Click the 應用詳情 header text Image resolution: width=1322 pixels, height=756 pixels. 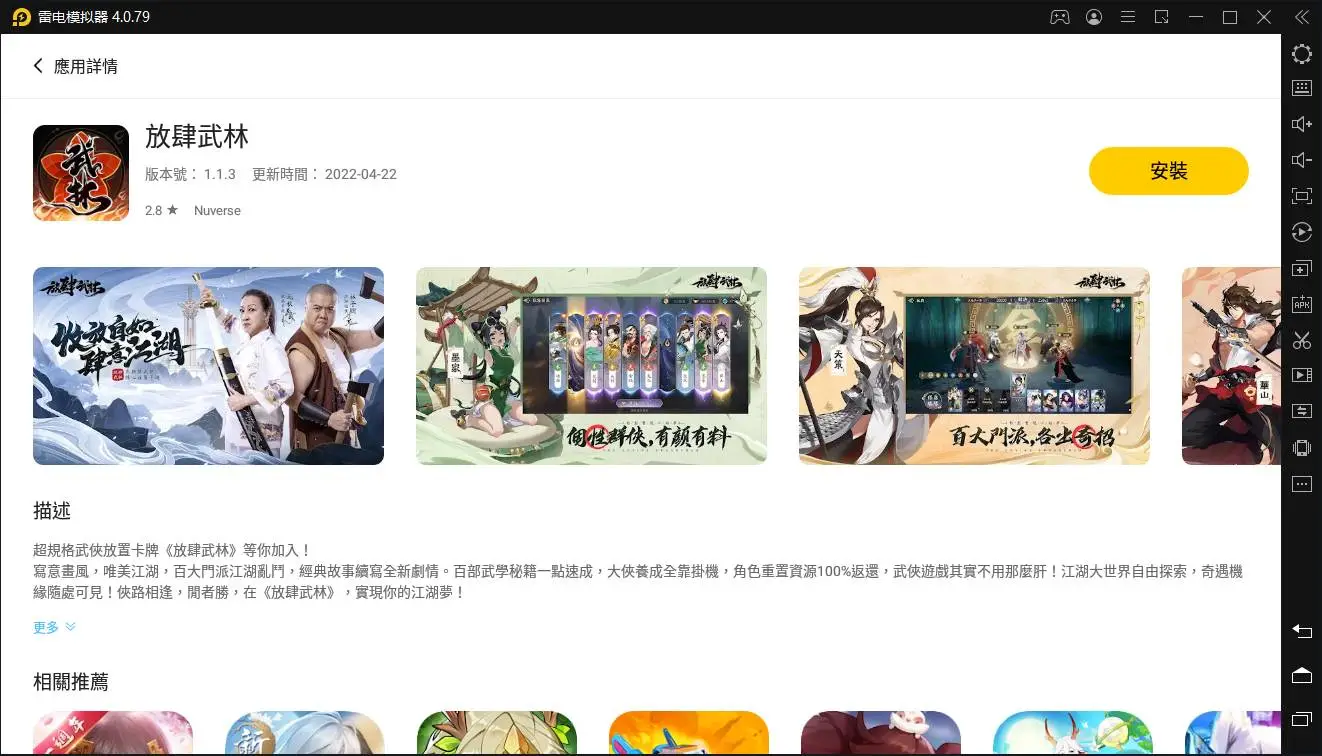point(86,67)
